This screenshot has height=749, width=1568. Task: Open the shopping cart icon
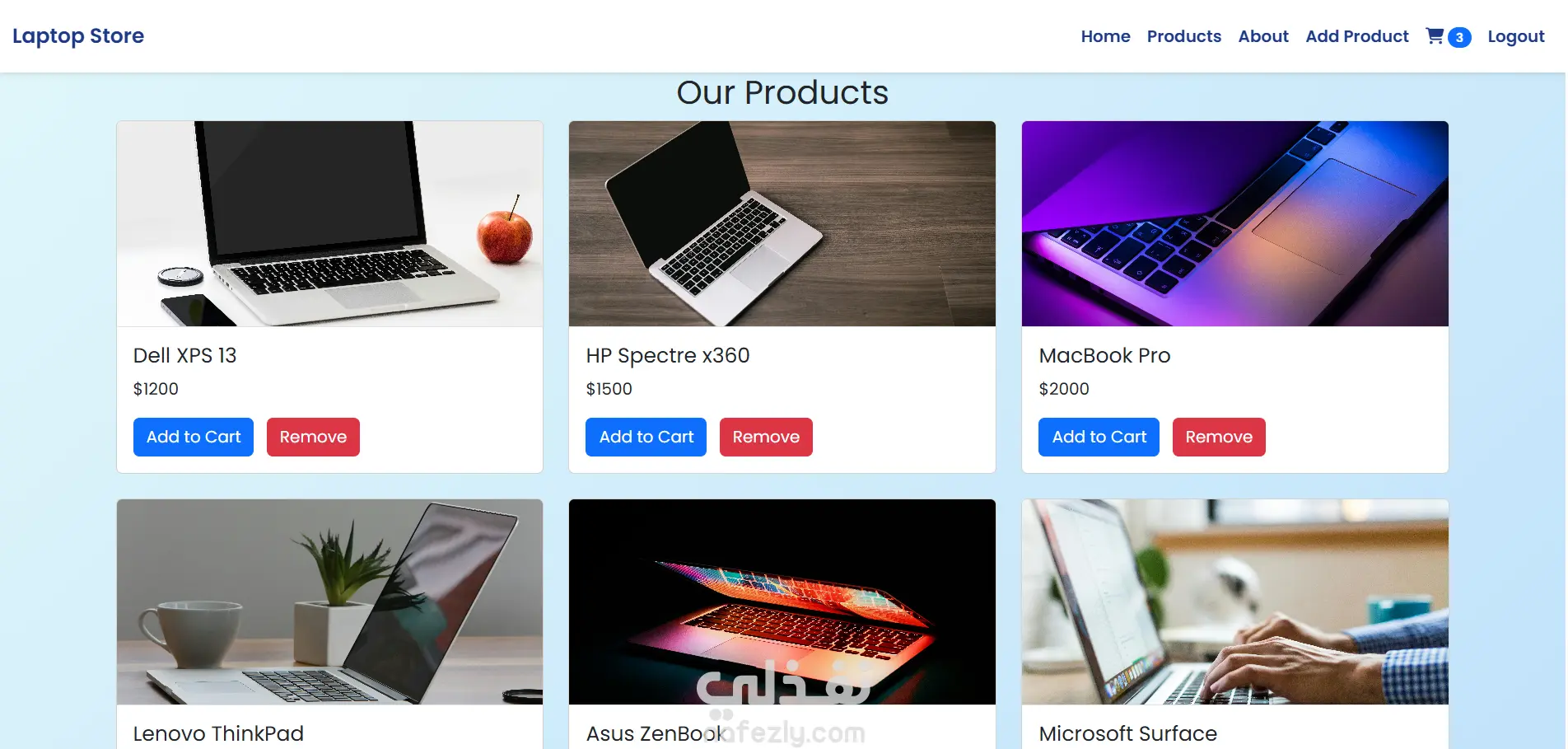tap(1435, 36)
